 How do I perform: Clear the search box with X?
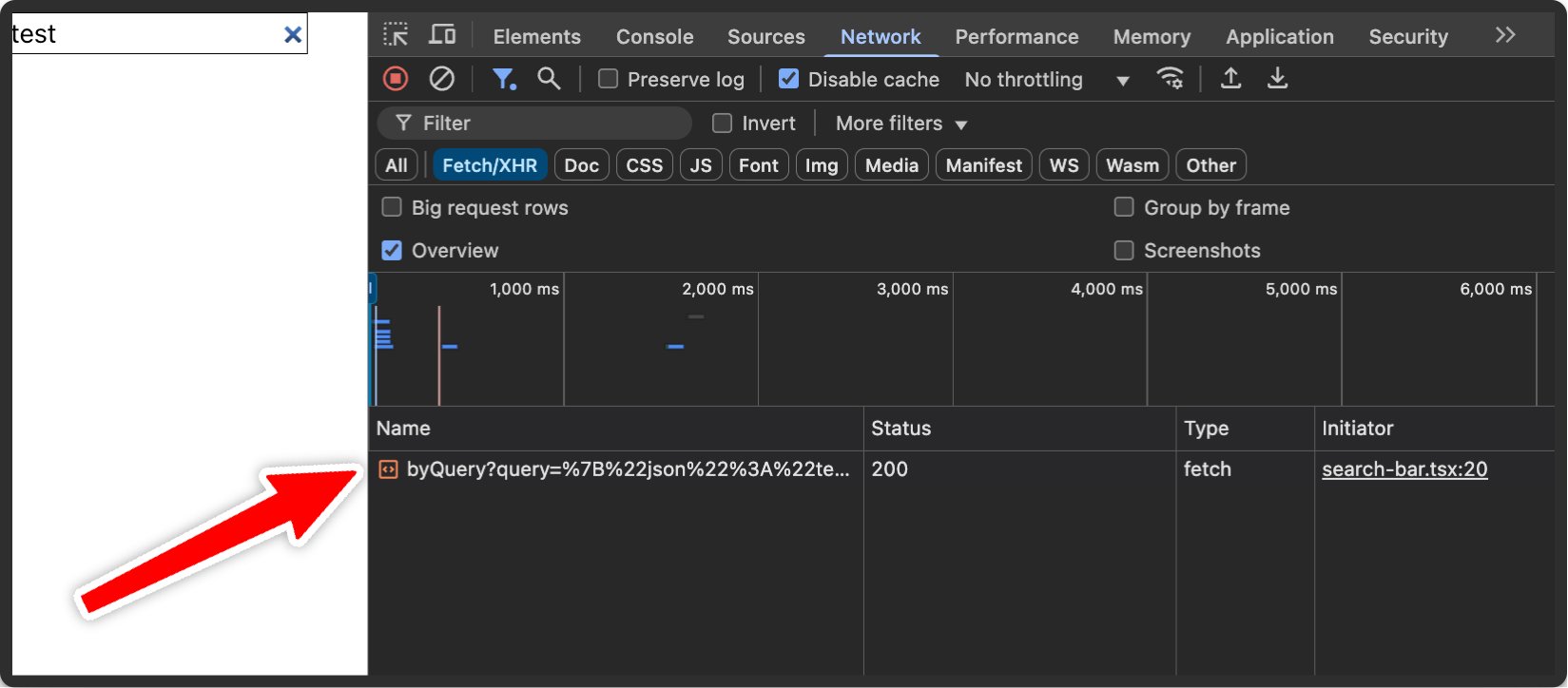[x=293, y=35]
